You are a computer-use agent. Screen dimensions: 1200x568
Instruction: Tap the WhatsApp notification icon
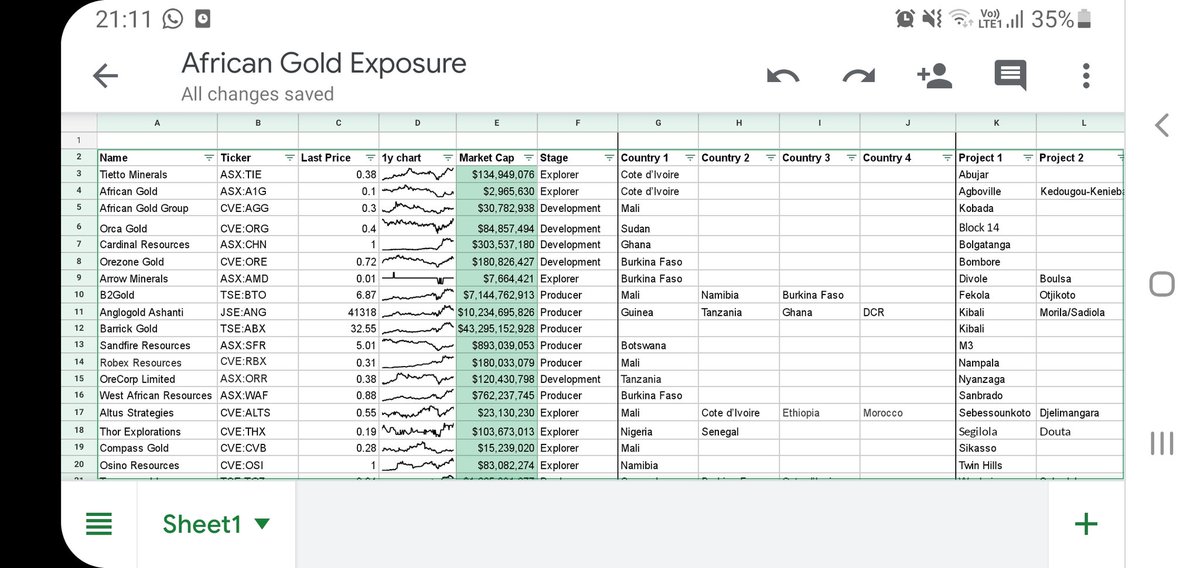pos(172,19)
